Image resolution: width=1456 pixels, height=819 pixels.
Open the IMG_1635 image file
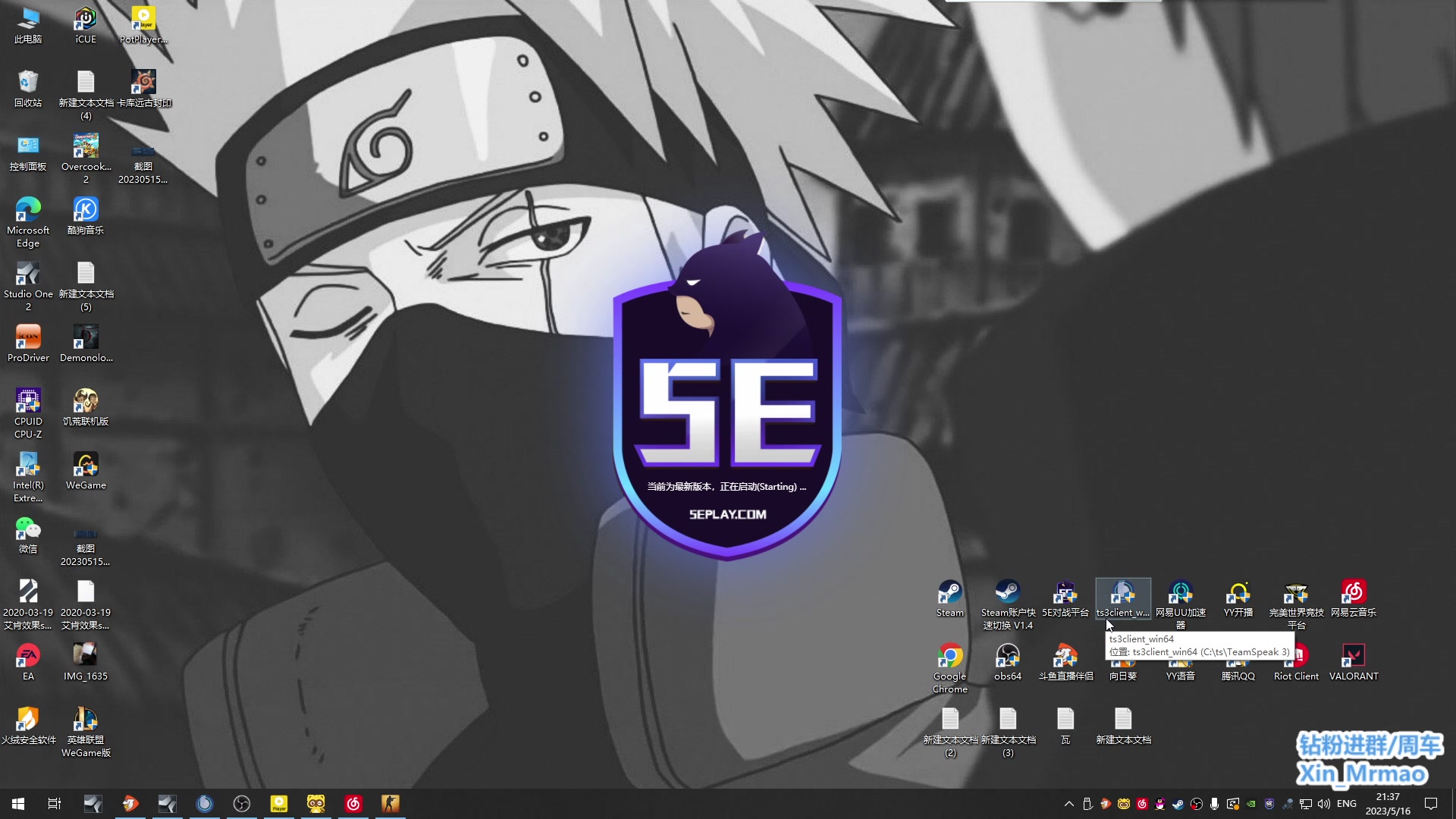(x=86, y=662)
